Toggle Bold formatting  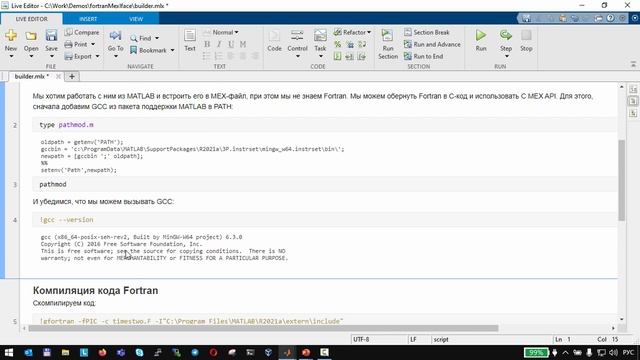point(207,44)
